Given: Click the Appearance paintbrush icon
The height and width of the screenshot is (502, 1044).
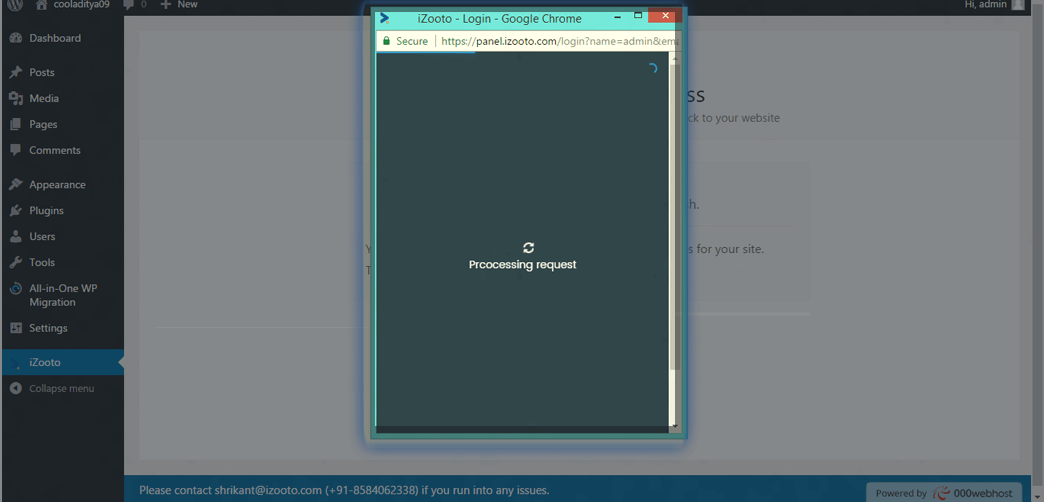Looking at the screenshot, I should (16, 184).
